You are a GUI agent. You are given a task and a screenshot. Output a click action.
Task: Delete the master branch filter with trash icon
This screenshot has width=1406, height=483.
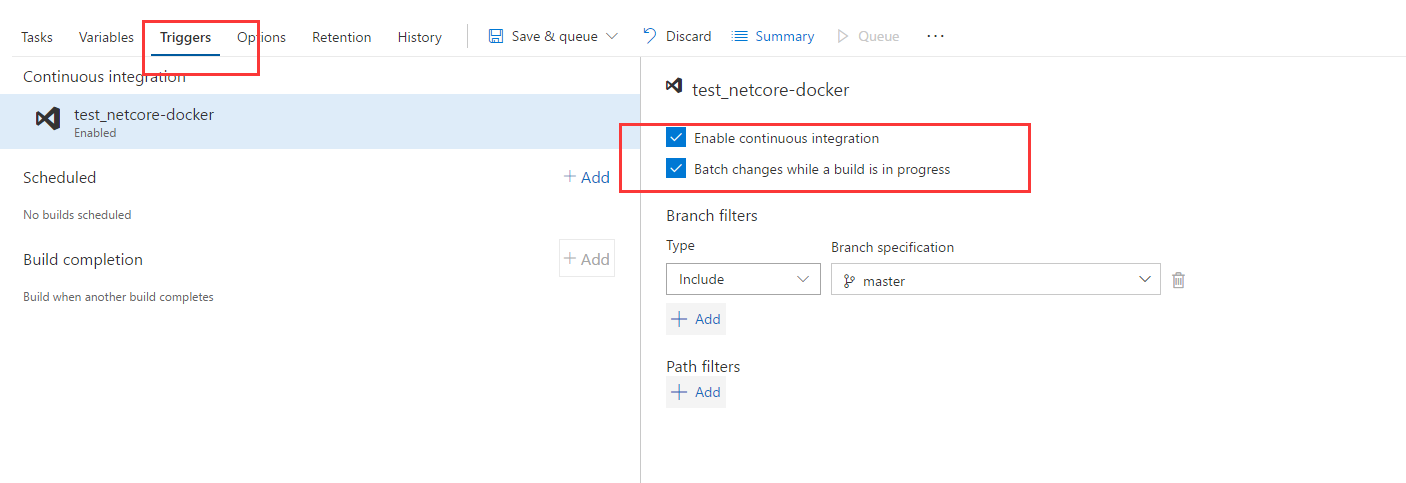(1178, 280)
